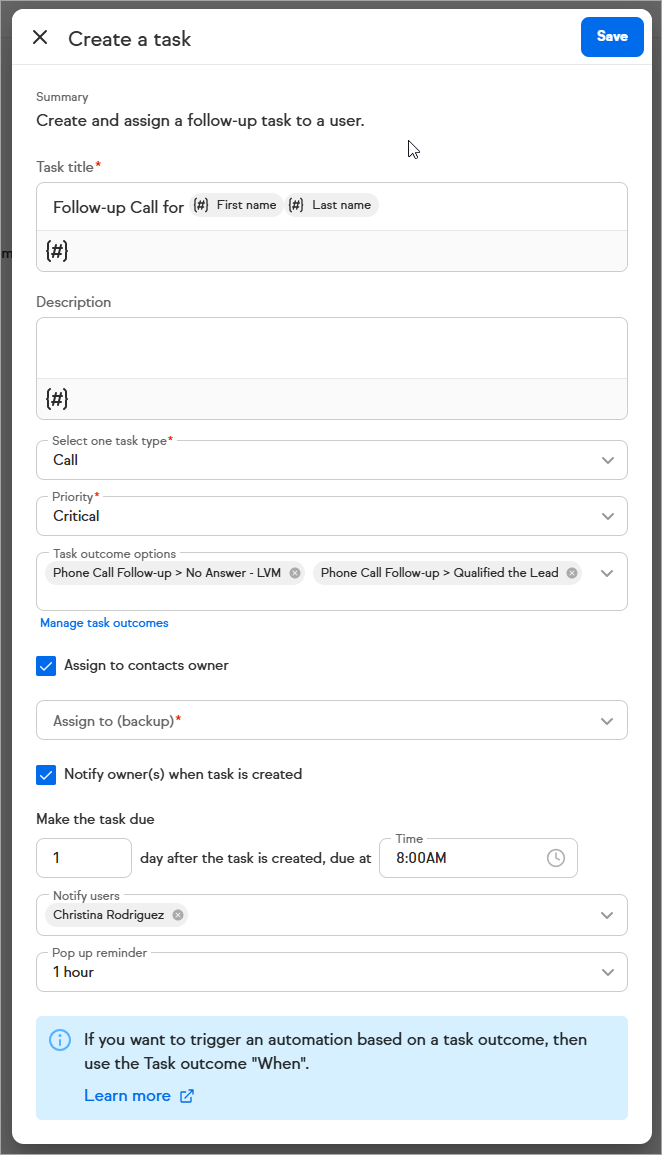
Task: Uncheck Assign to contacts owner
Action: [46, 666]
